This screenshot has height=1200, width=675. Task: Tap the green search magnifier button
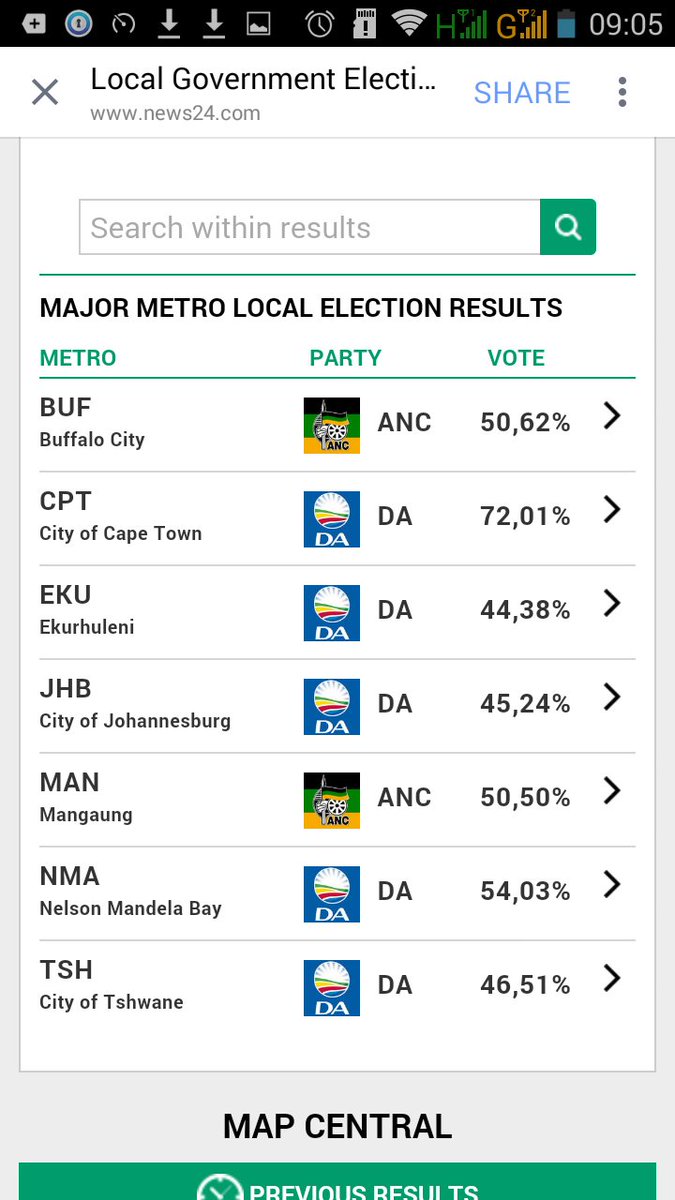(x=568, y=227)
